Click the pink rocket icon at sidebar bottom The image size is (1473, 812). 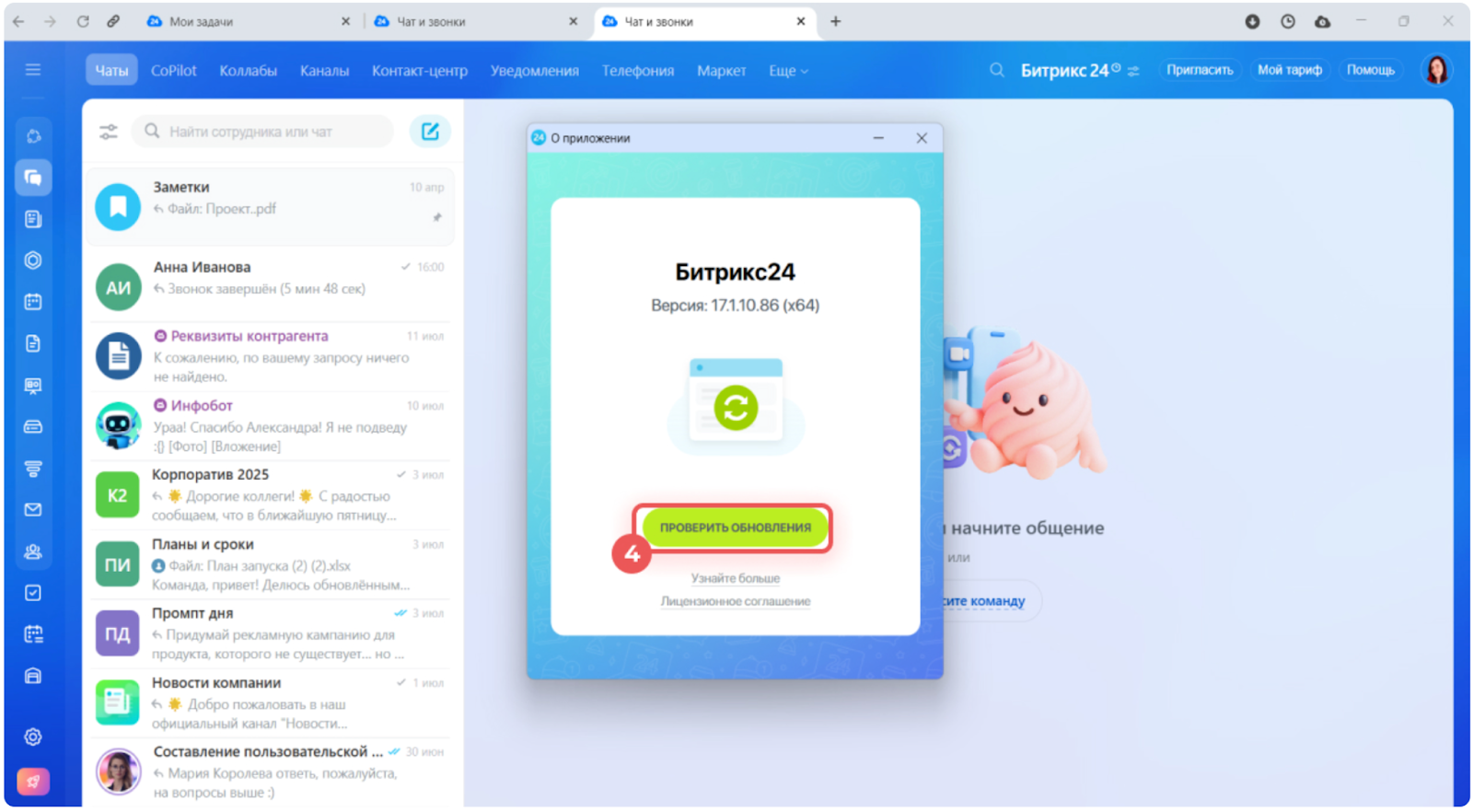coord(33,782)
